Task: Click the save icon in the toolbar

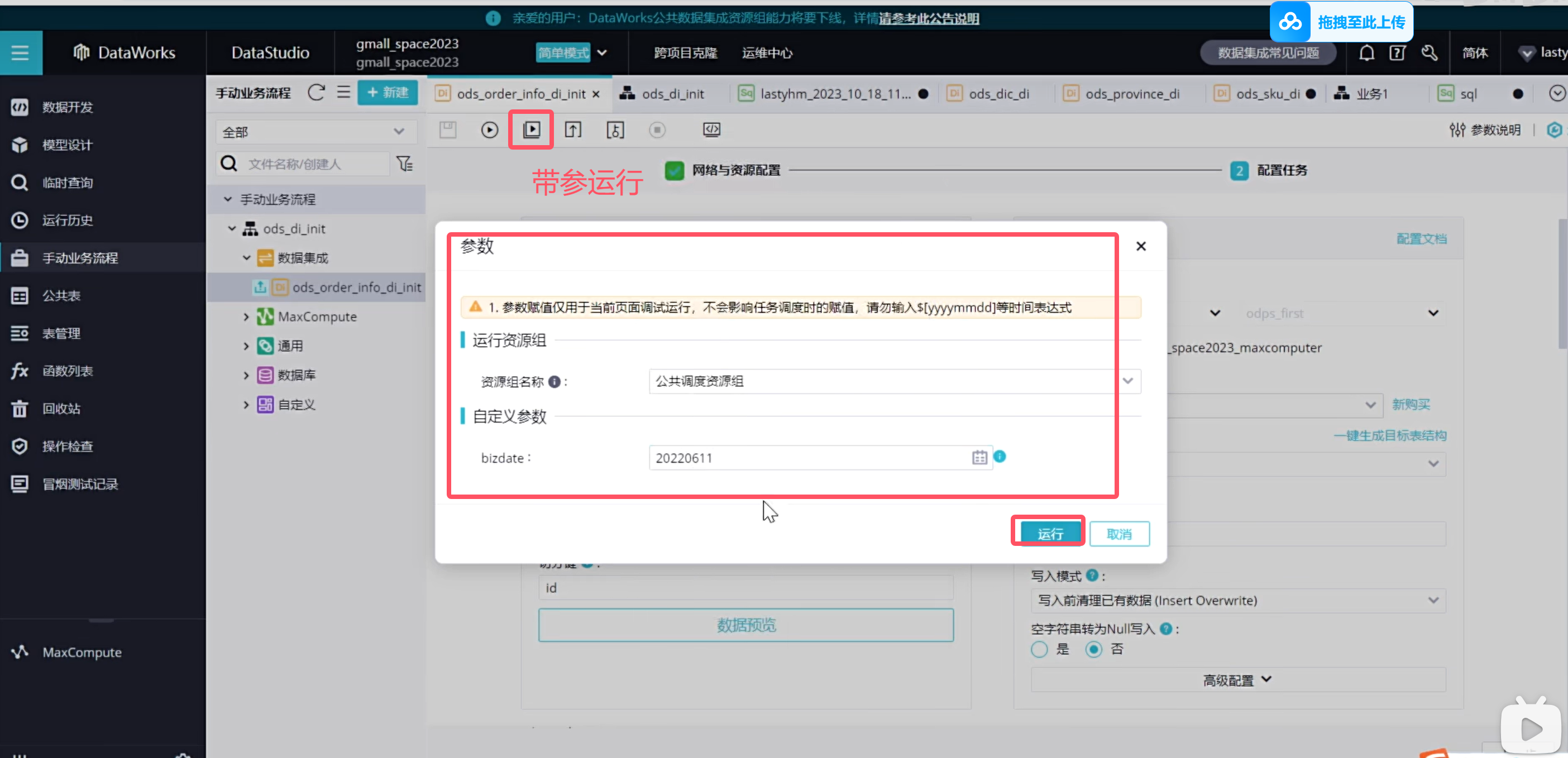Action: coord(447,129)
